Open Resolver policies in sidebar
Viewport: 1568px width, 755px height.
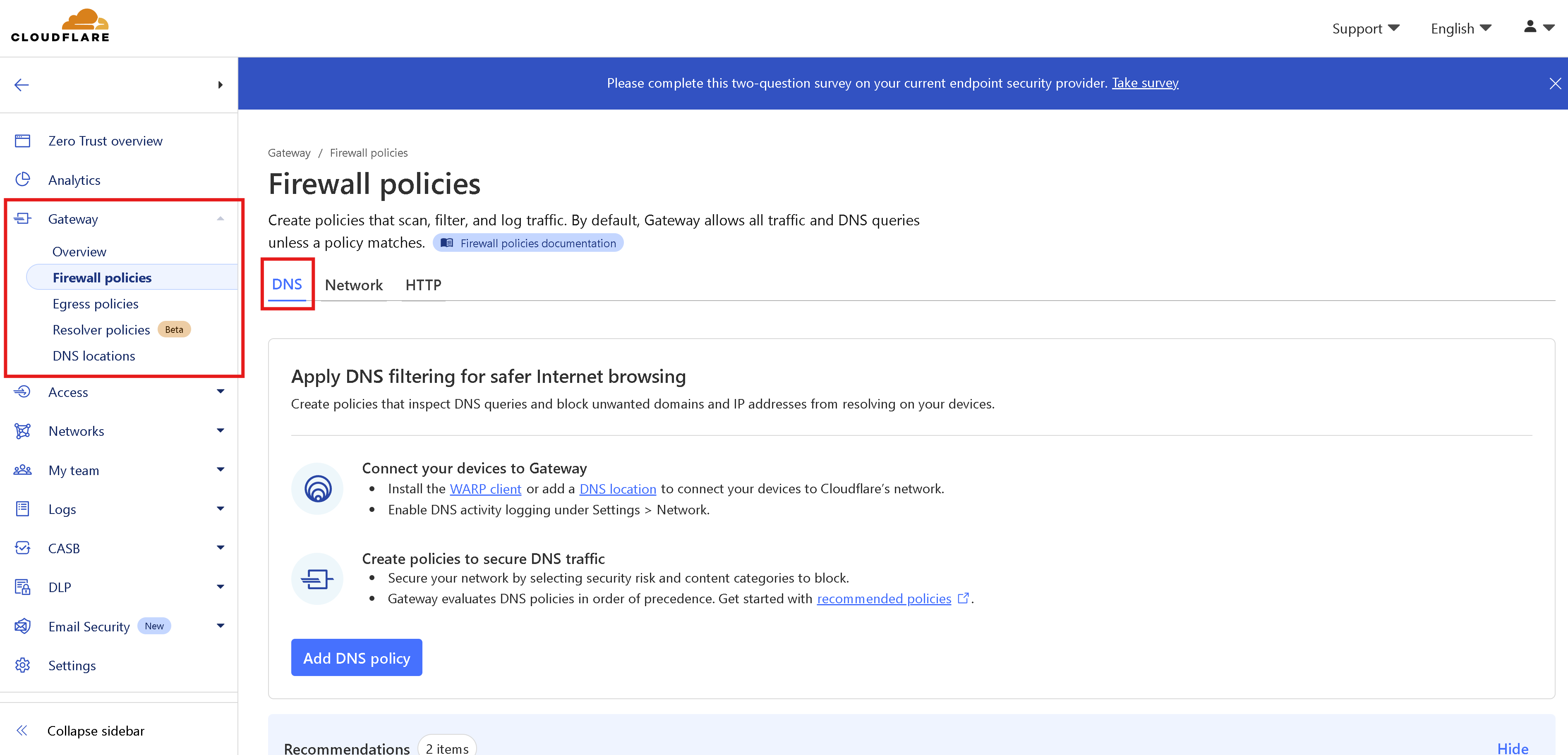click(101, 330)
